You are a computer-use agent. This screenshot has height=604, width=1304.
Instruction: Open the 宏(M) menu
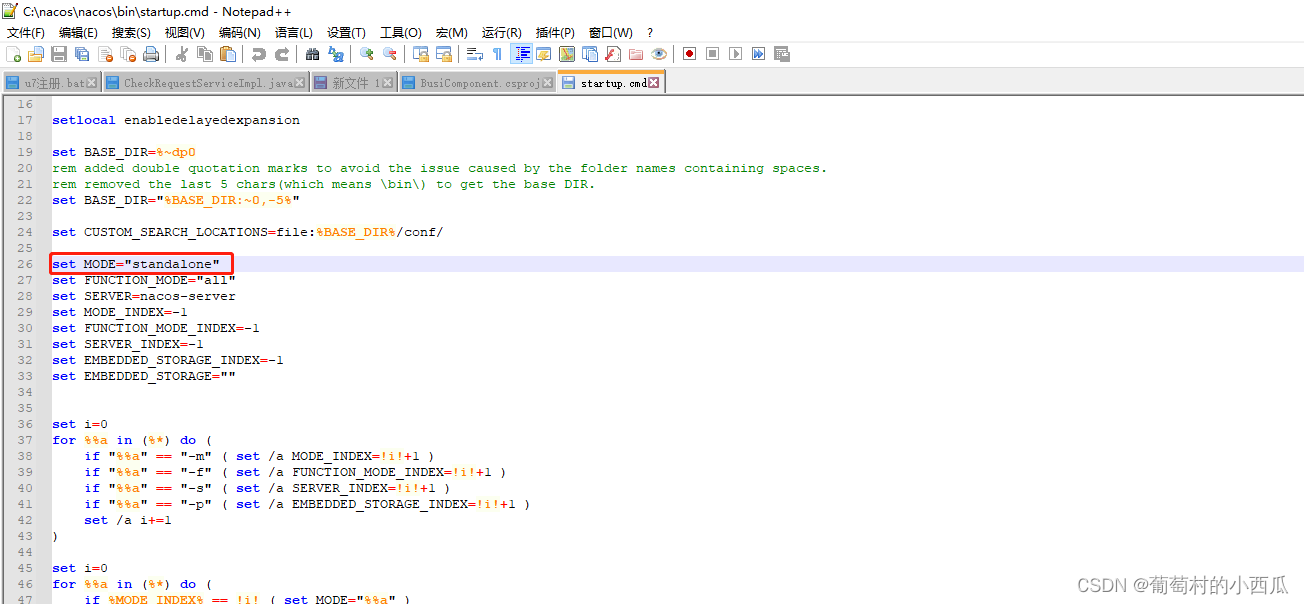click(x=452, y=33)
